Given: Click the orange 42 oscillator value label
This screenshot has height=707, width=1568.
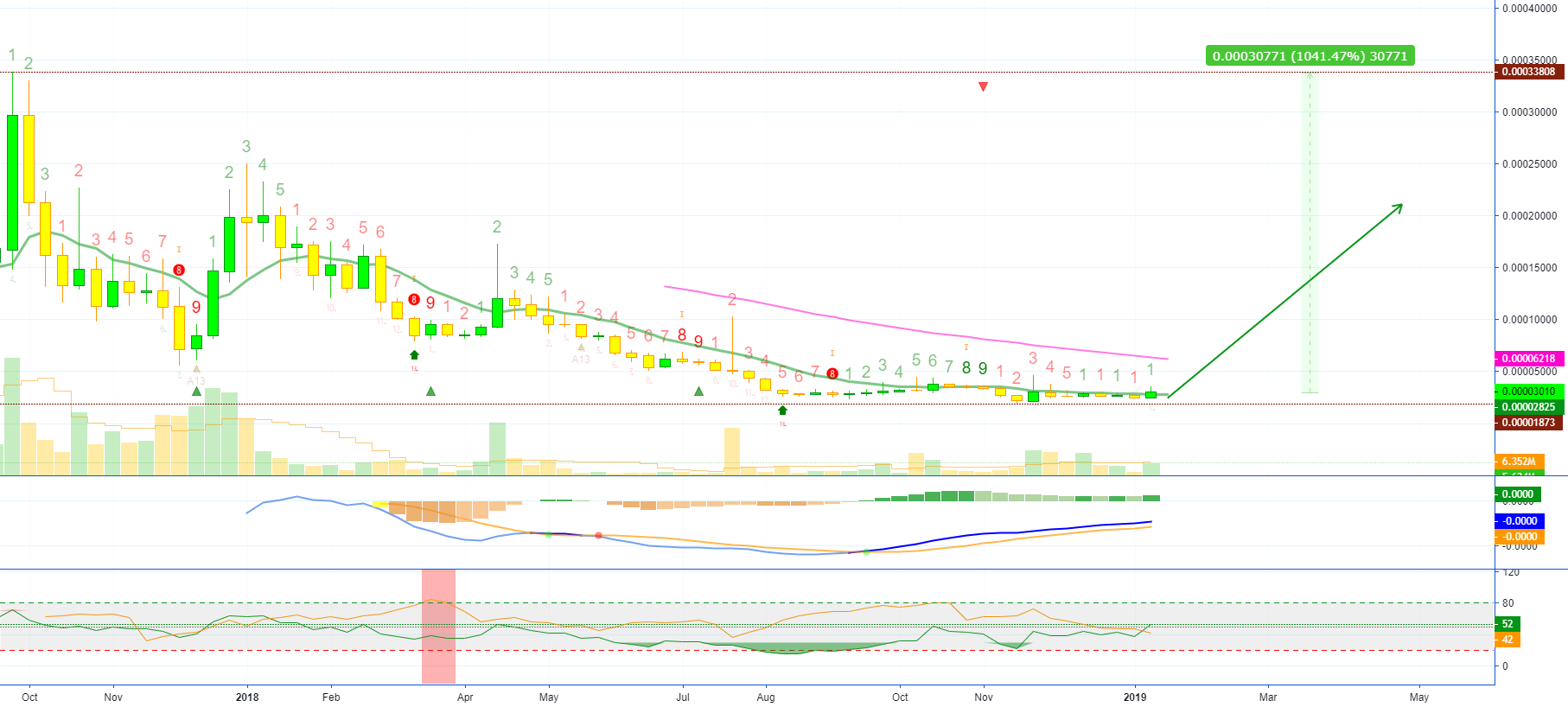Looking at the screenshot, I should [1507, 640].
